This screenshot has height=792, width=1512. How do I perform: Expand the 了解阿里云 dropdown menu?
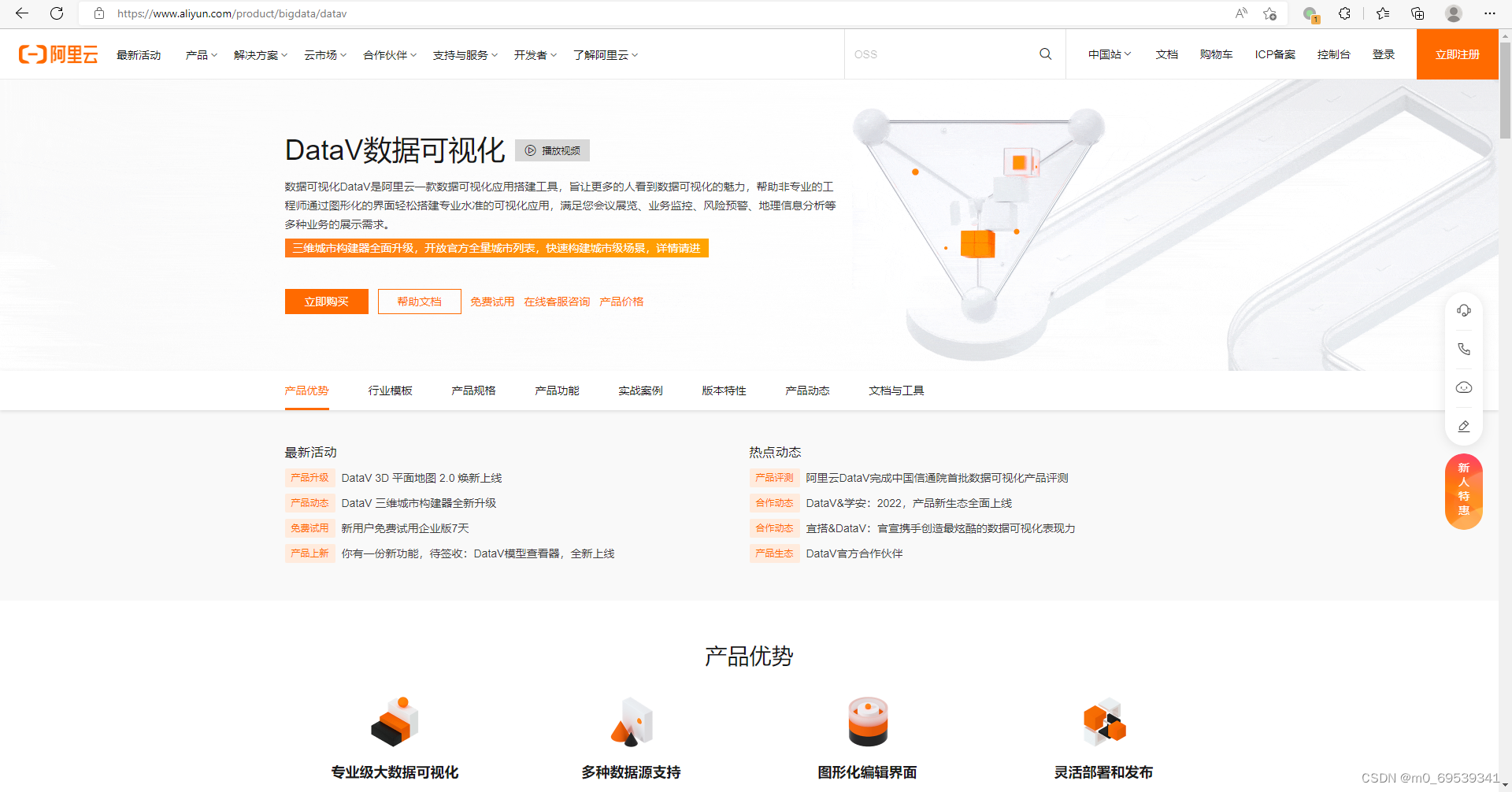click(x=606, y=54)
